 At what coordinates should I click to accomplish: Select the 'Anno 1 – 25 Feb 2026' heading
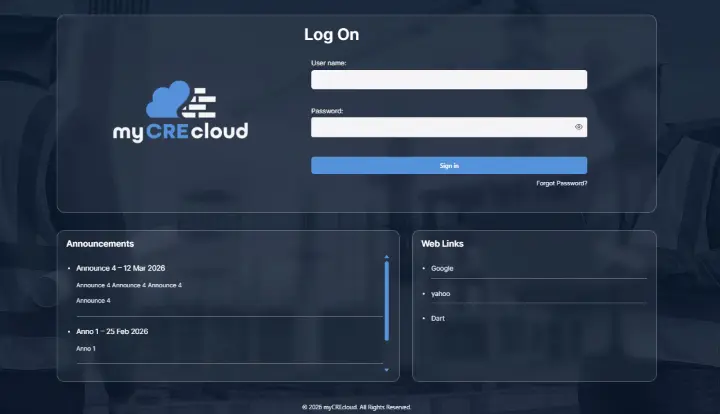pos(112,331)
